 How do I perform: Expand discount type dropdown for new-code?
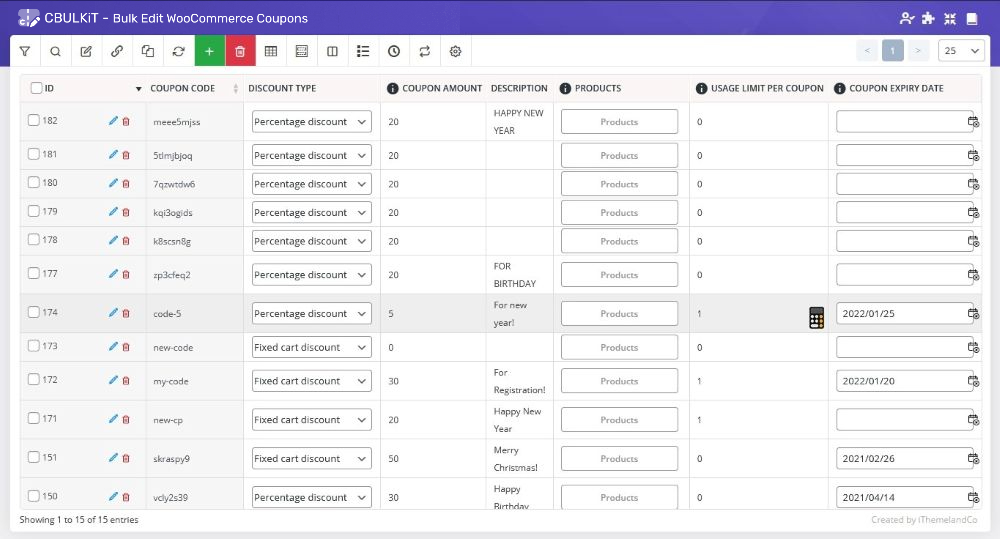pos(311,347)
